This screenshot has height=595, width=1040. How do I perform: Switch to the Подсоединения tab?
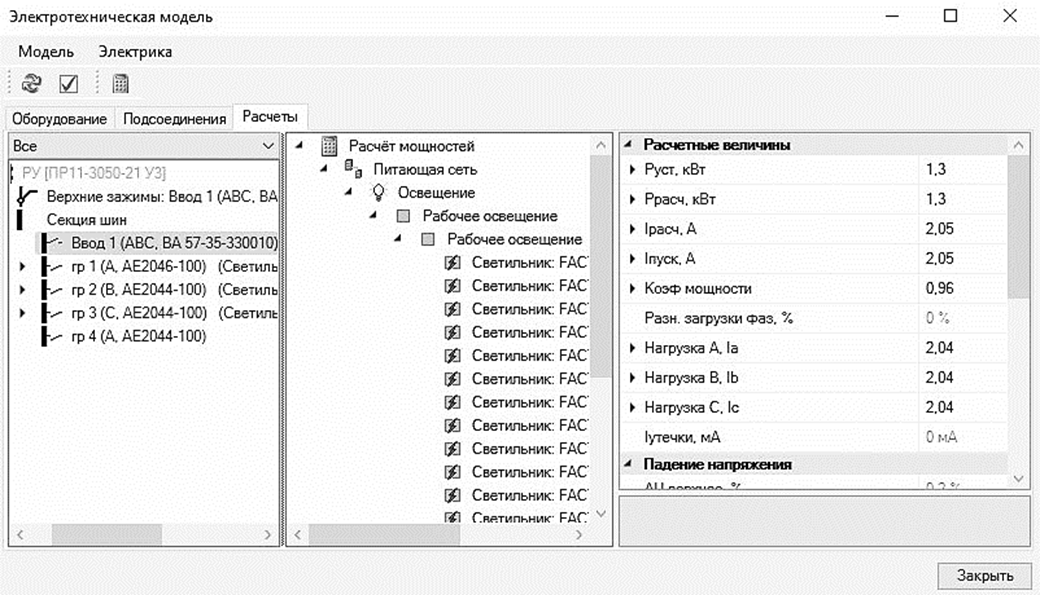pos(174,119)
